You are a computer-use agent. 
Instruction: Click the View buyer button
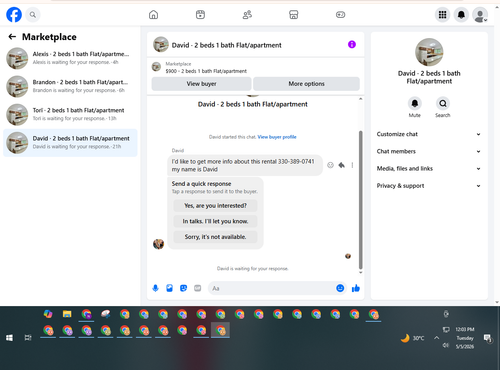pyautogui.click(x=201, y=84)
